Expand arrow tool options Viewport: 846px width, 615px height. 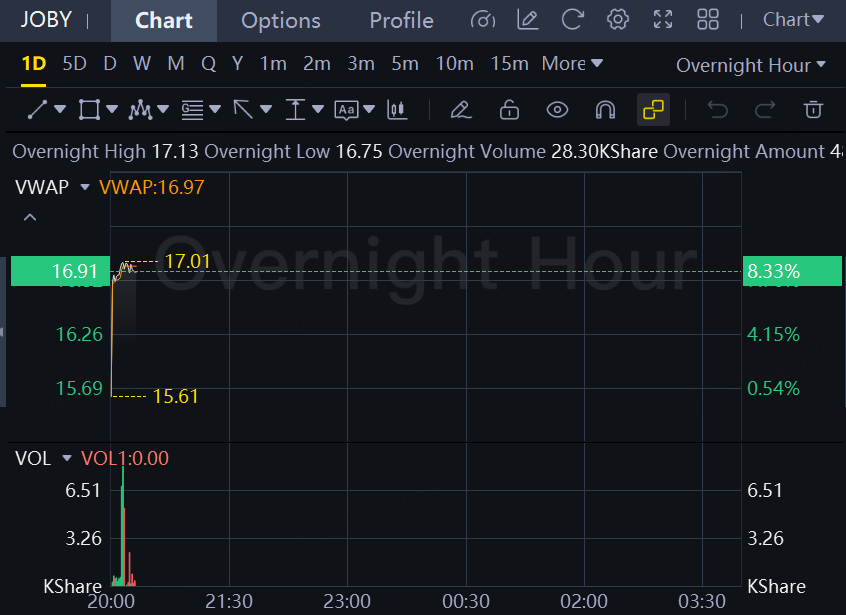pyautogui.click(x=266, y=110)
